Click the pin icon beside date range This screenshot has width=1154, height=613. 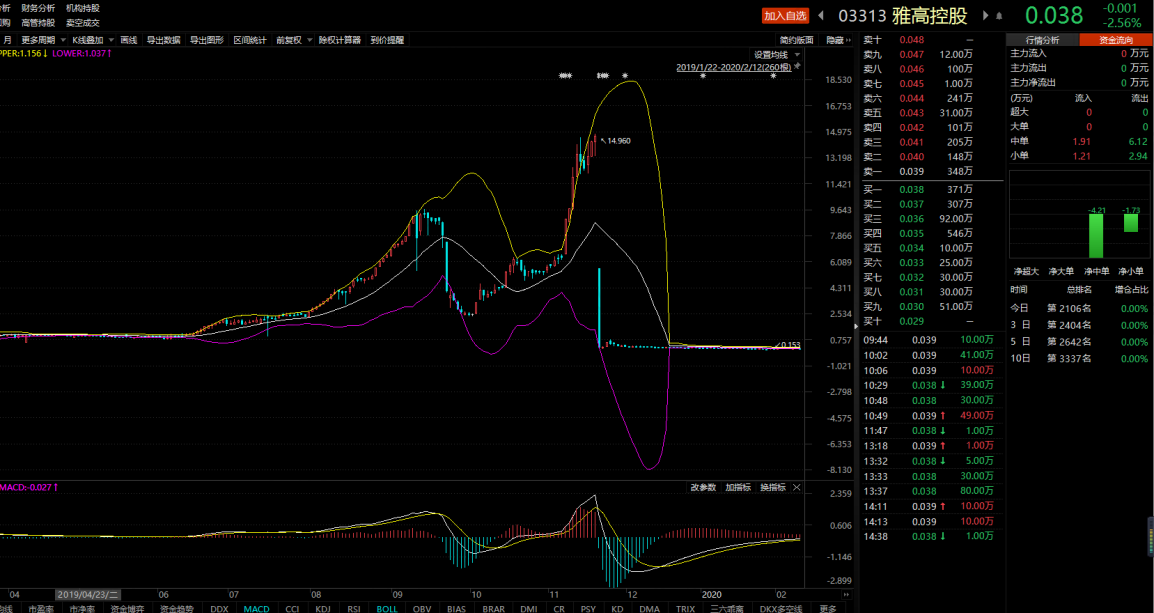pyautogui.click(x=797, y=66)
